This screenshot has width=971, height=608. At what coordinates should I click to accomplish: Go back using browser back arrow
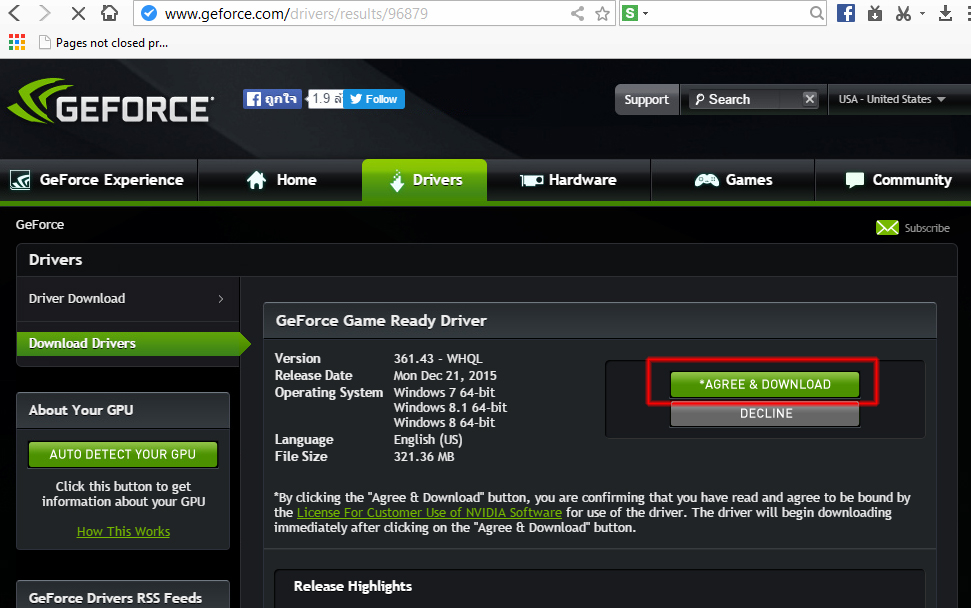(x=15, y=13)
